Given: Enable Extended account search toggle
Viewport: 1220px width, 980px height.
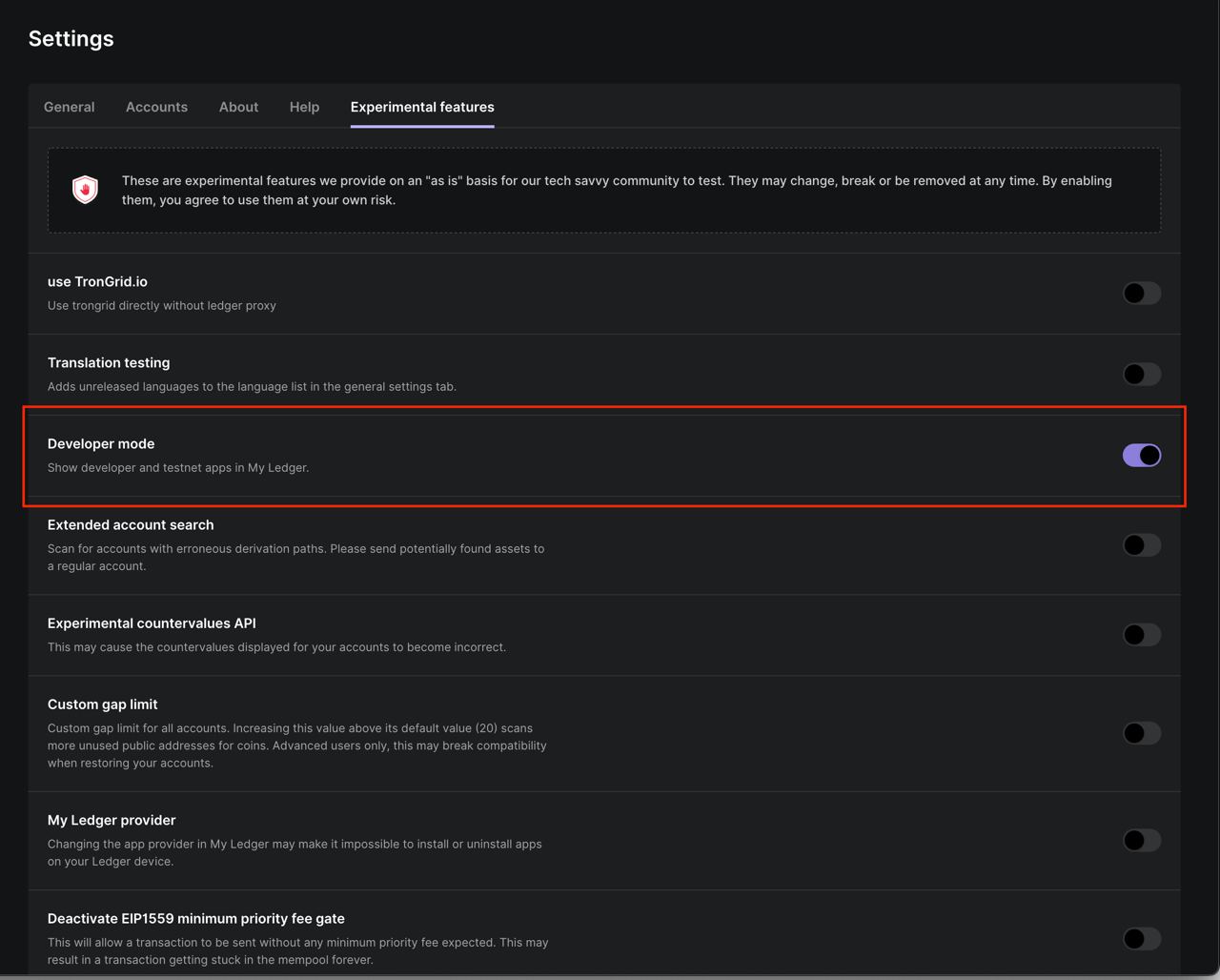Looking at the screenshot, I should point(1141,544).
